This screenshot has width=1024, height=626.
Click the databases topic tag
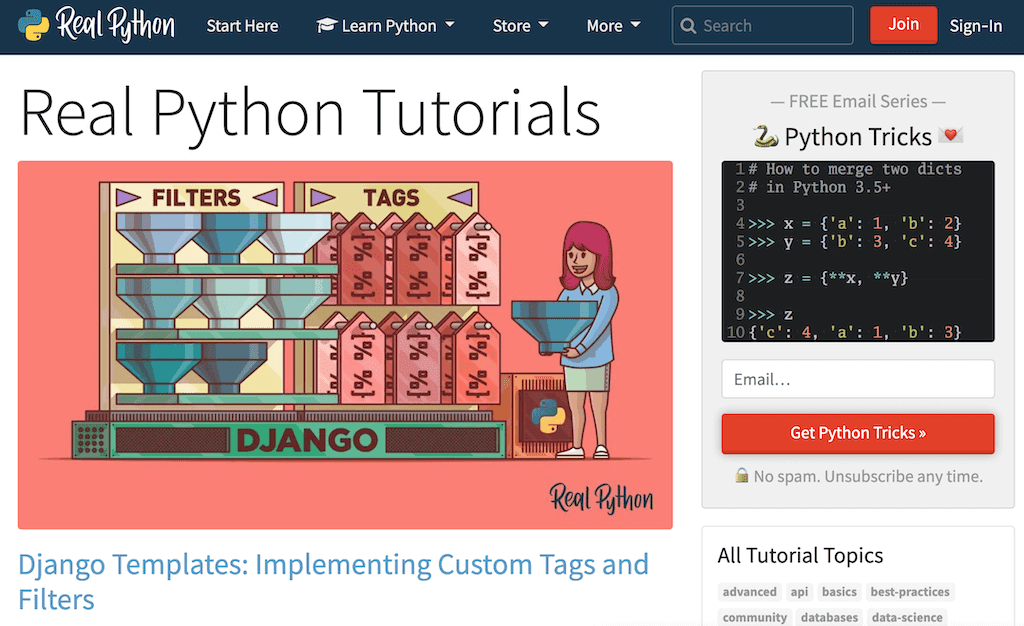click(x=829, y=617)
